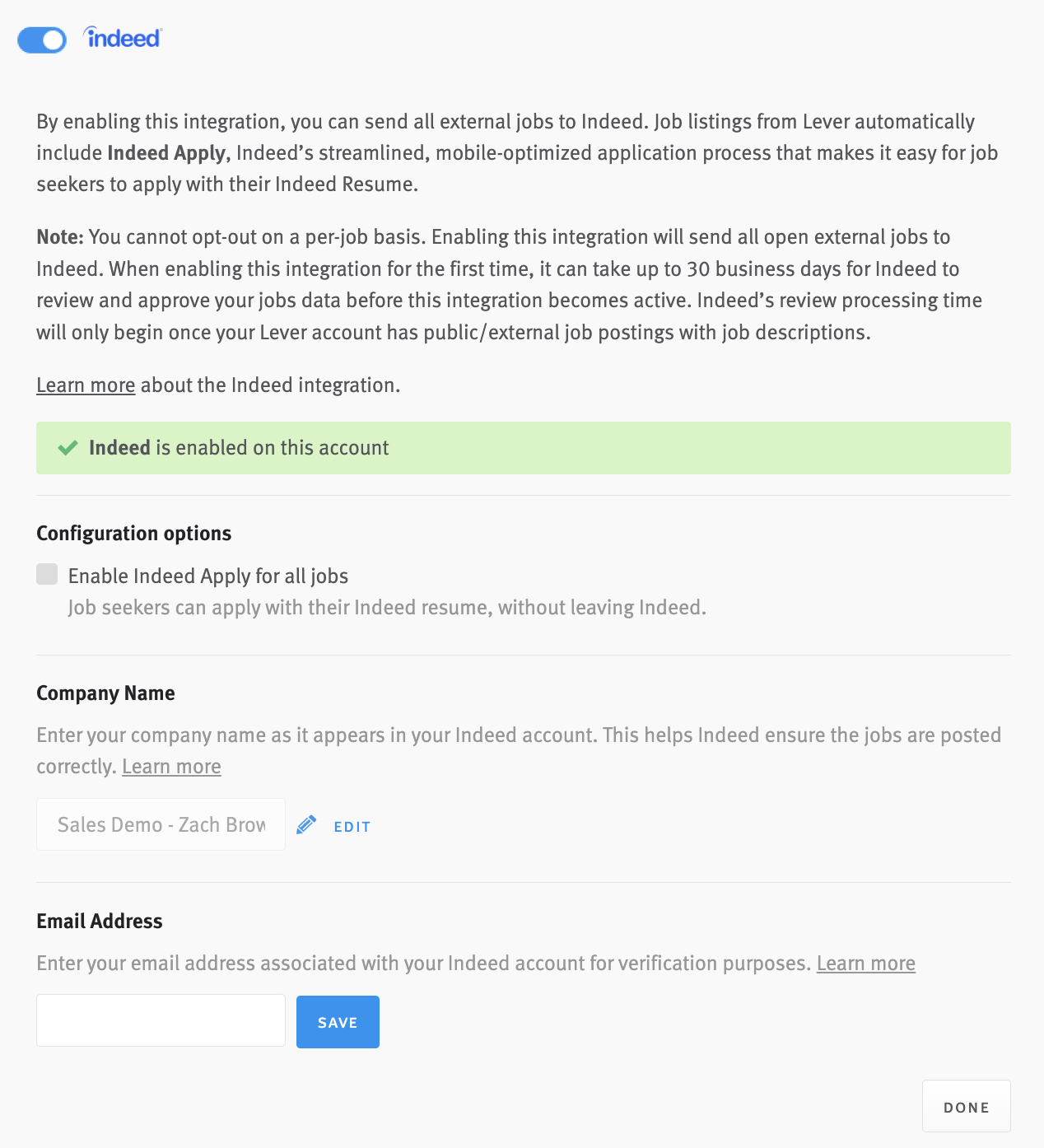Open Learn more about the Indeed integration
1044x1148 pixels.
coord(85,385)
